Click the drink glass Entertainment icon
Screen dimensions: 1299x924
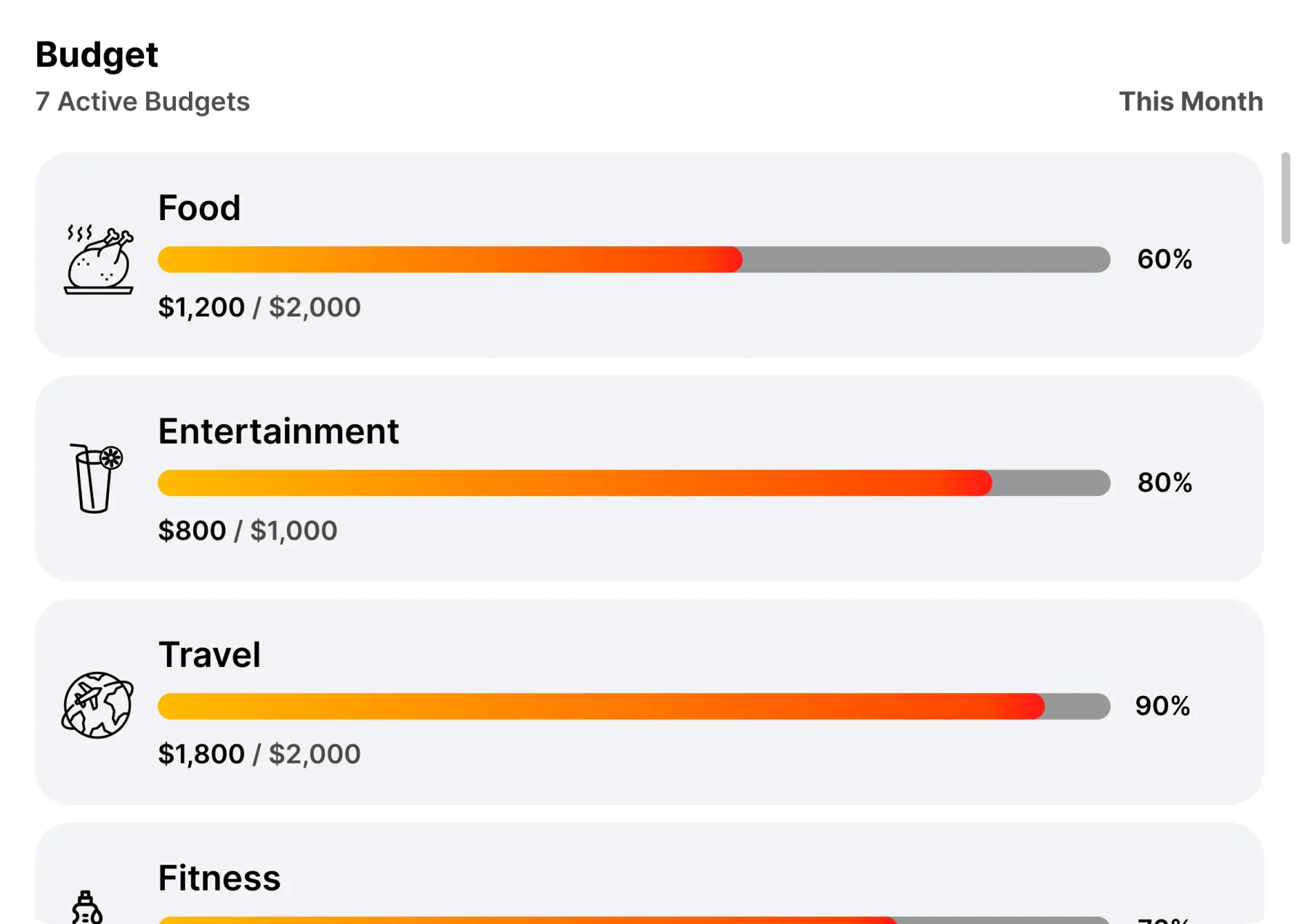click(x=96, y=479)
